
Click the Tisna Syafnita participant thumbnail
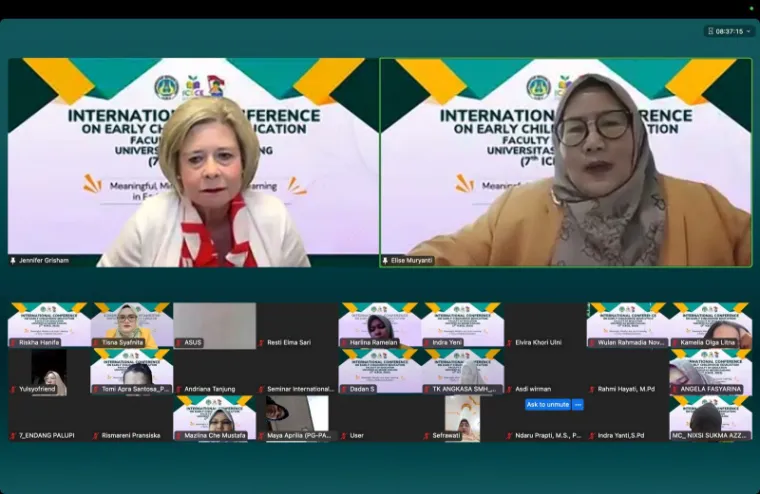pos(131,323)
